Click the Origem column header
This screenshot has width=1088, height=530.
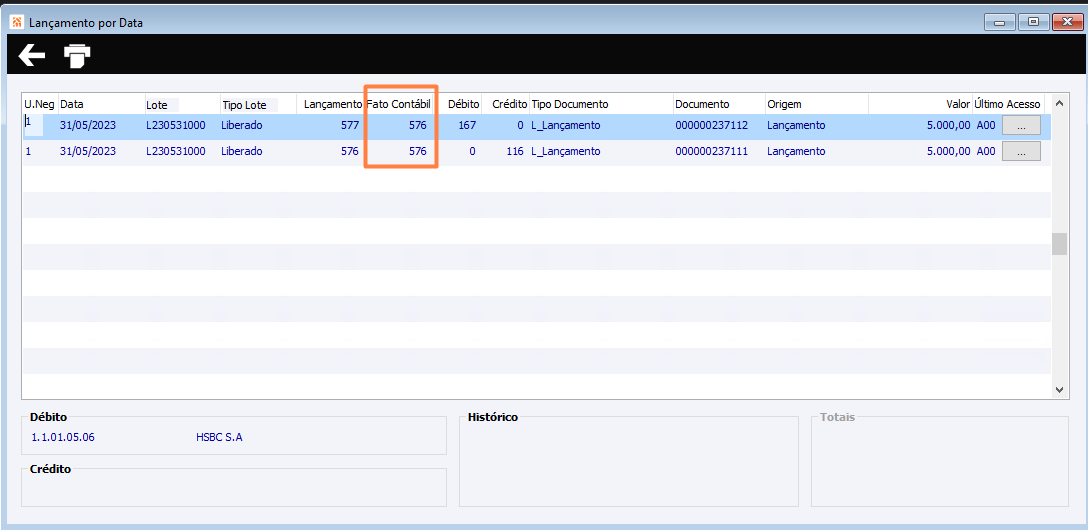coord(784,104)
